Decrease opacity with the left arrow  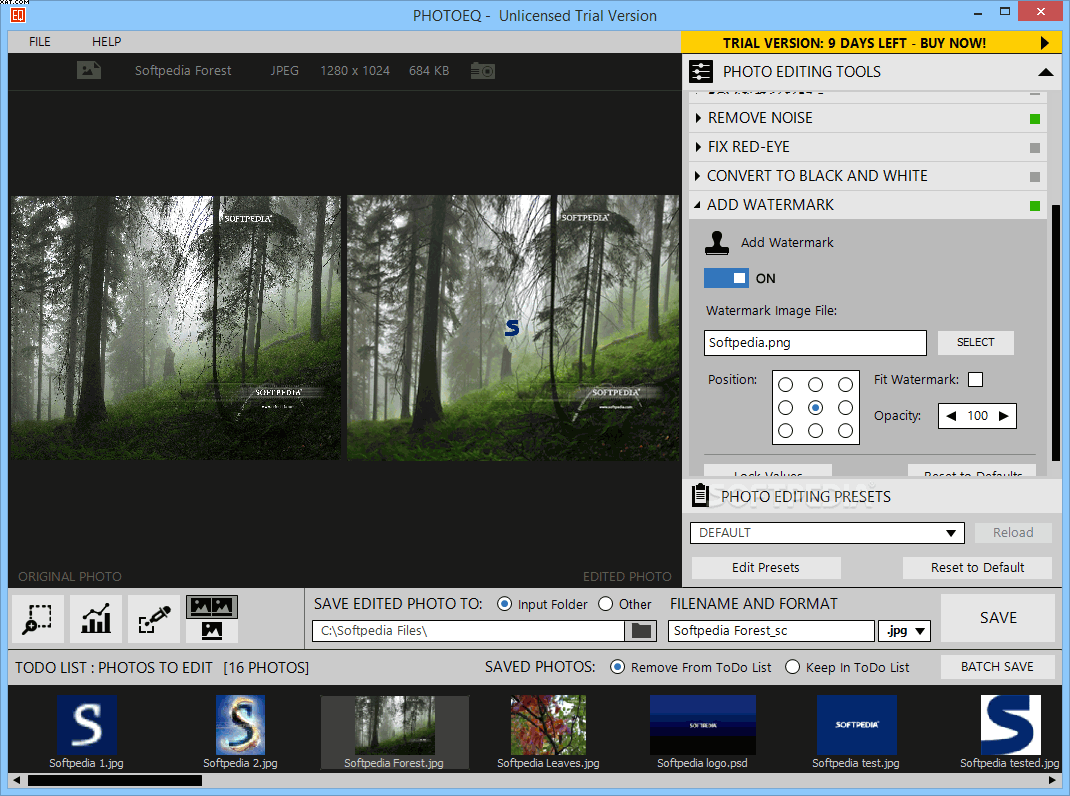coord(951,416)
